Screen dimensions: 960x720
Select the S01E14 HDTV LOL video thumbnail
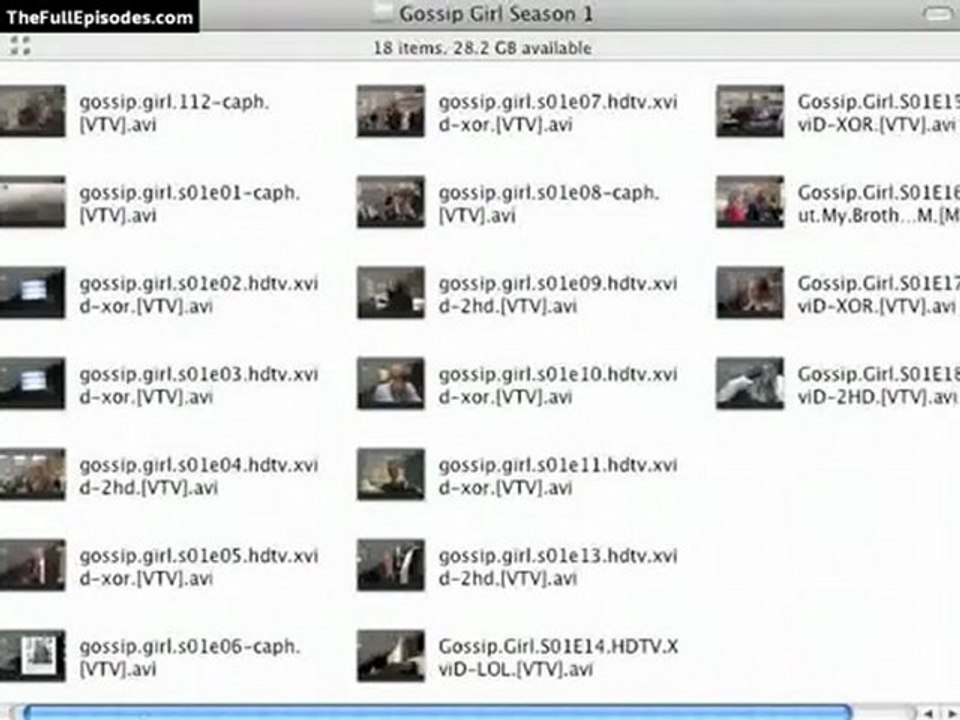pos(391,656)
